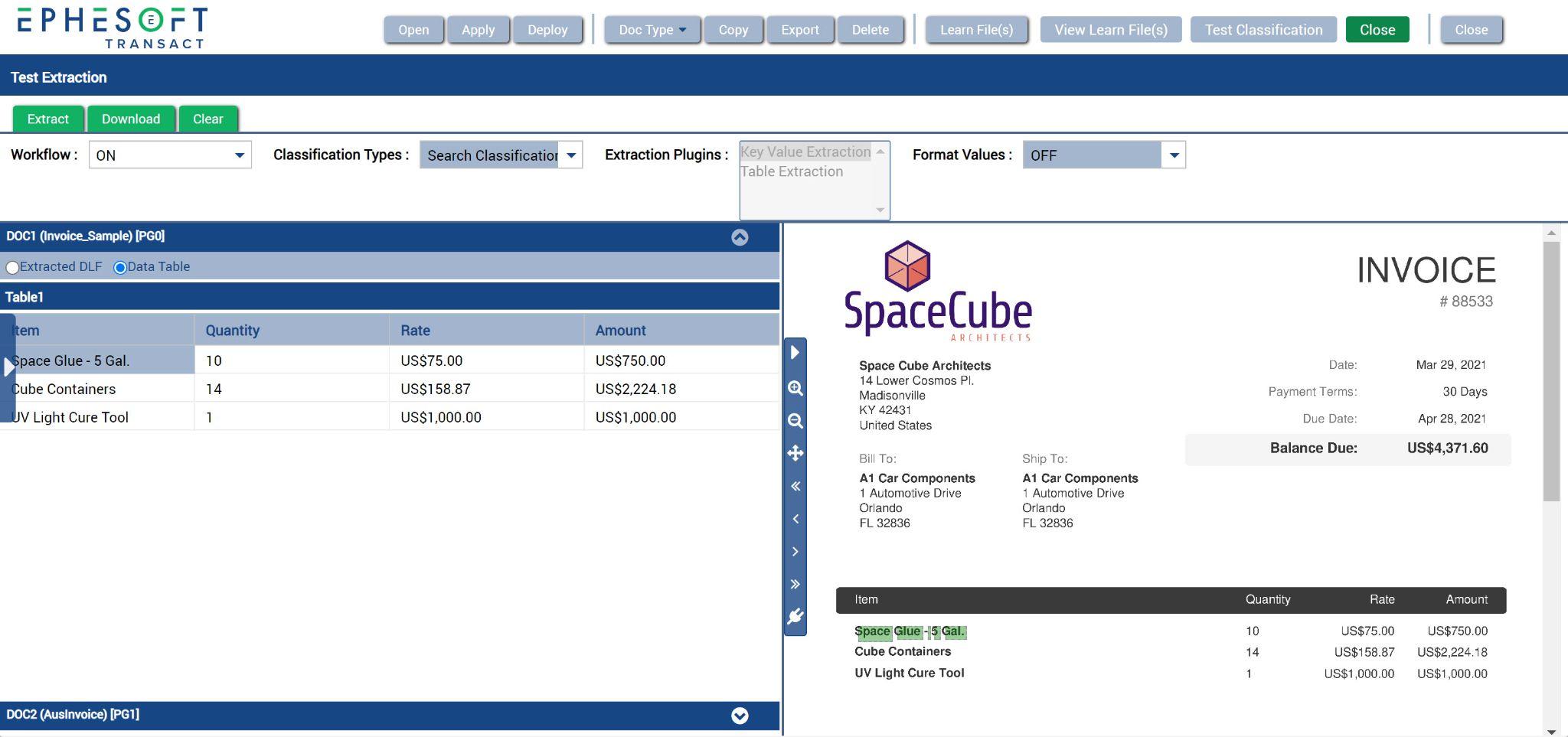This screenshot has height=737, width=1568.
Task: Click the Table1 header bar
Action: [x=390, y=297]
